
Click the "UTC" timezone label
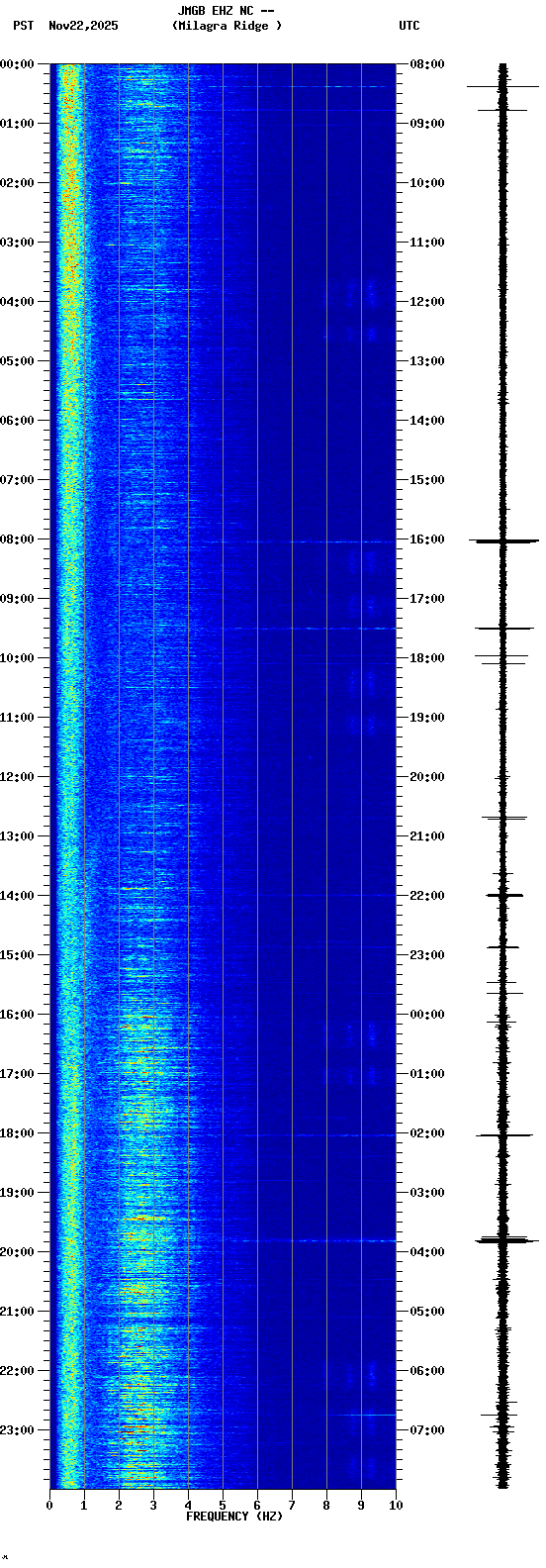click(409, 26)
